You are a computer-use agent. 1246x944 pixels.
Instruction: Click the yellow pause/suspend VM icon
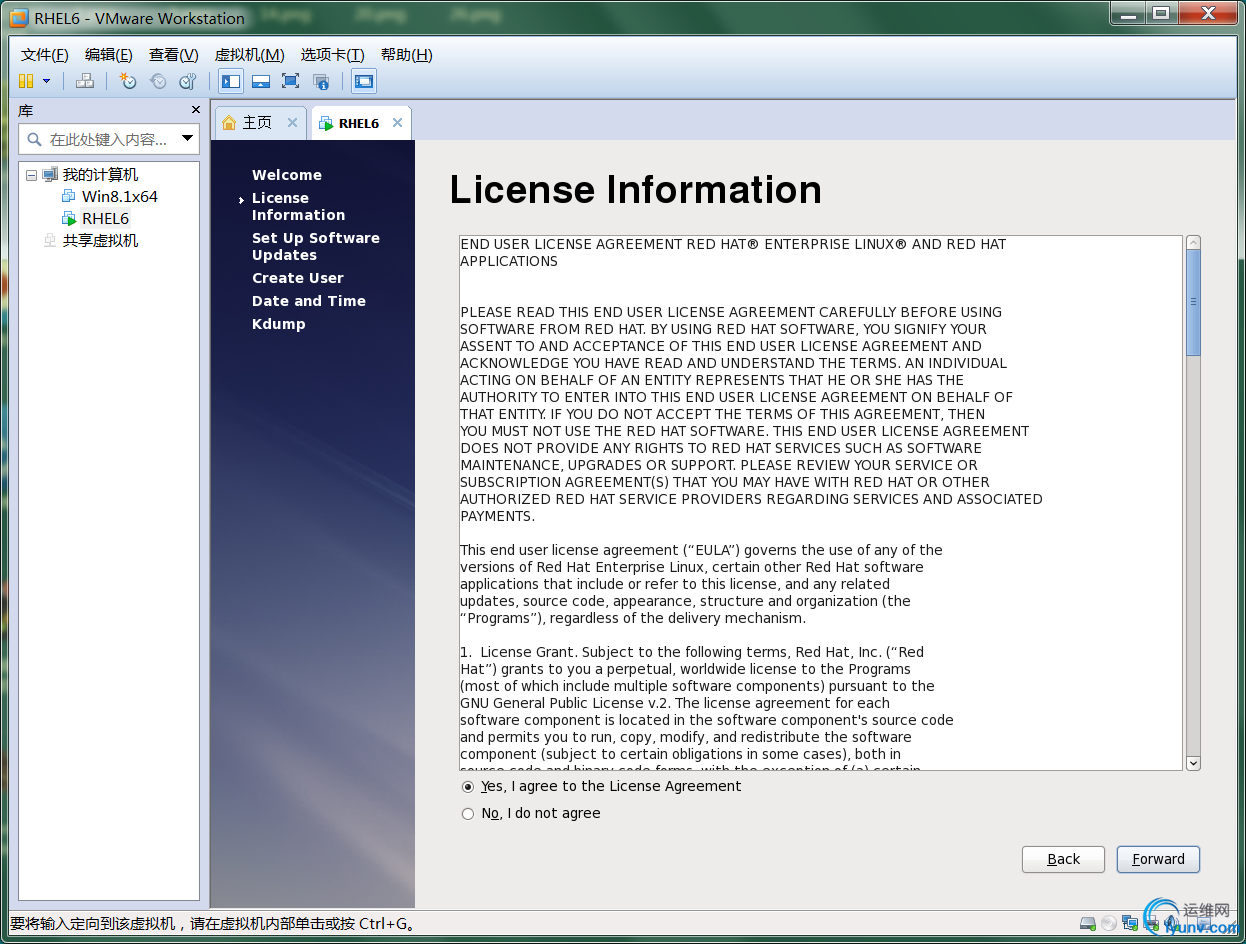click(x=26, y=81)
